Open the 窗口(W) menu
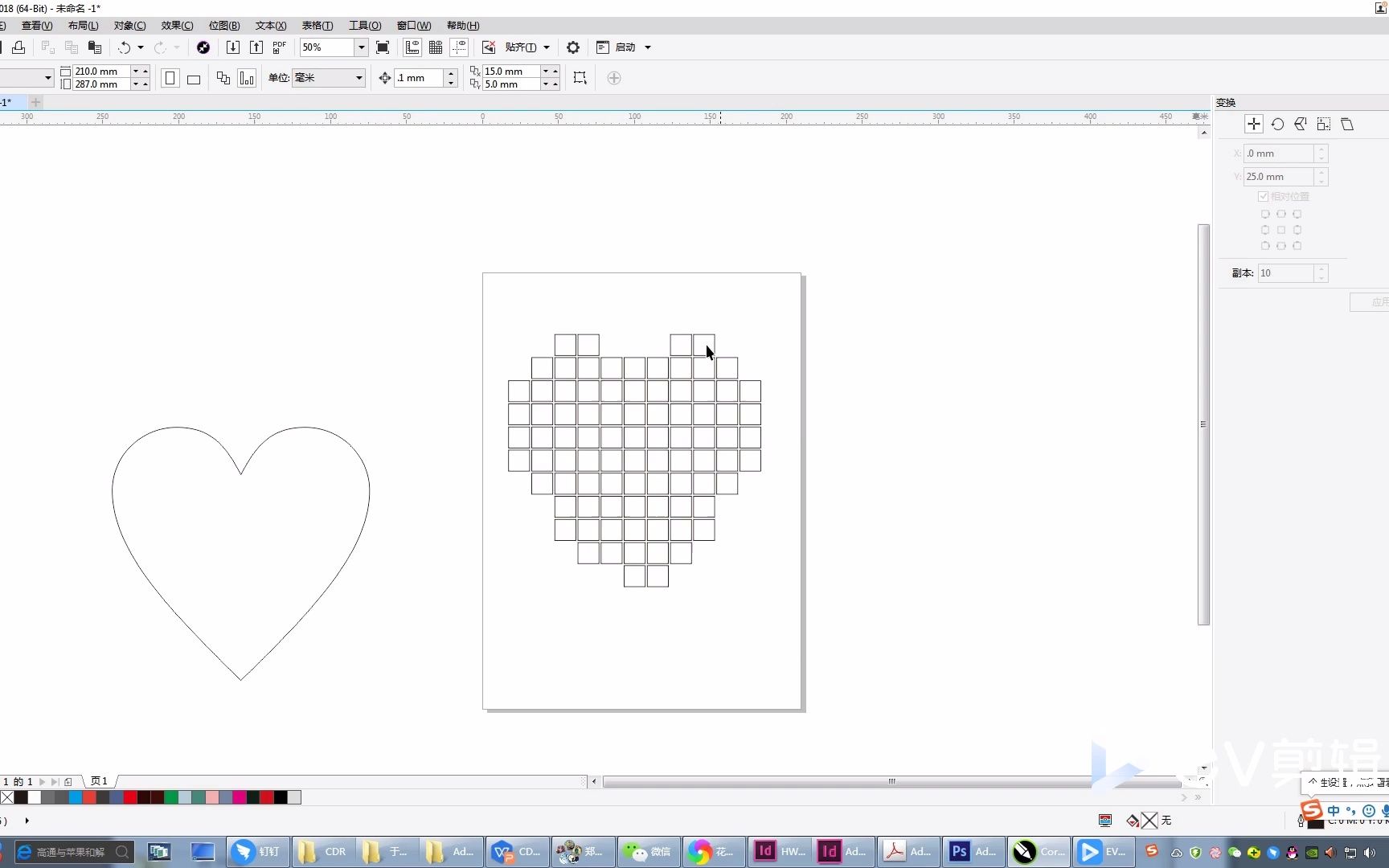Image resolution: width=1389 pixels, height=868 pixels. (414, 26)
